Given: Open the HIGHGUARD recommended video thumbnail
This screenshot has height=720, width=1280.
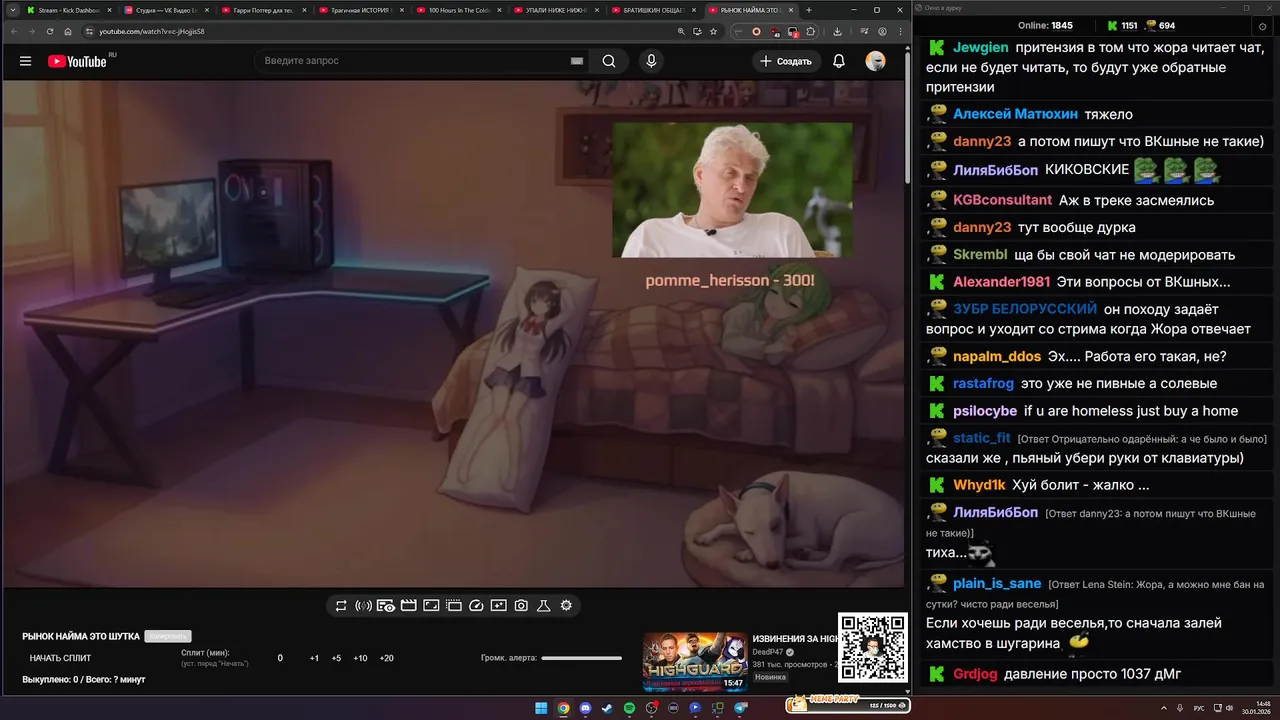Looking at the screenshot, I should point(695,662).
